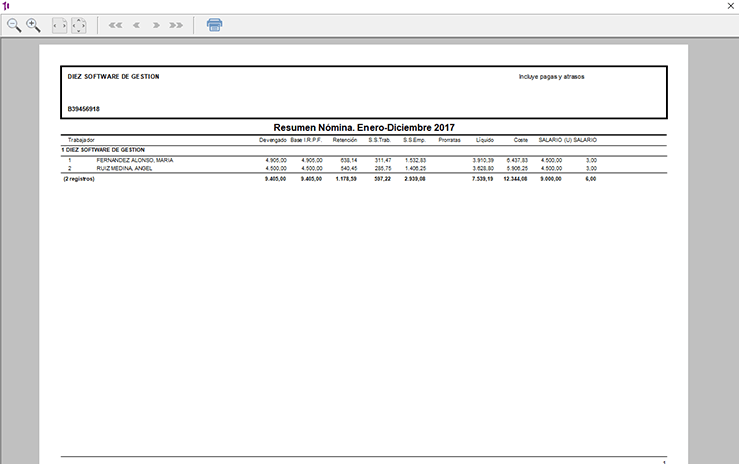This screenshot has width=739, height=464.
Task: Go to previous page arrow
Action: [x=137, y=25]
